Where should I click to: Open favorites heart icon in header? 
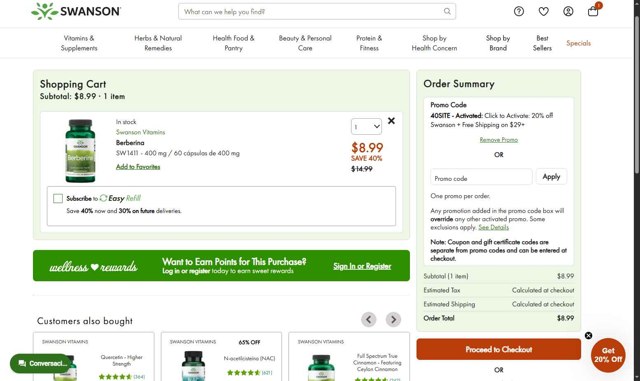click(x=543, y=11)
